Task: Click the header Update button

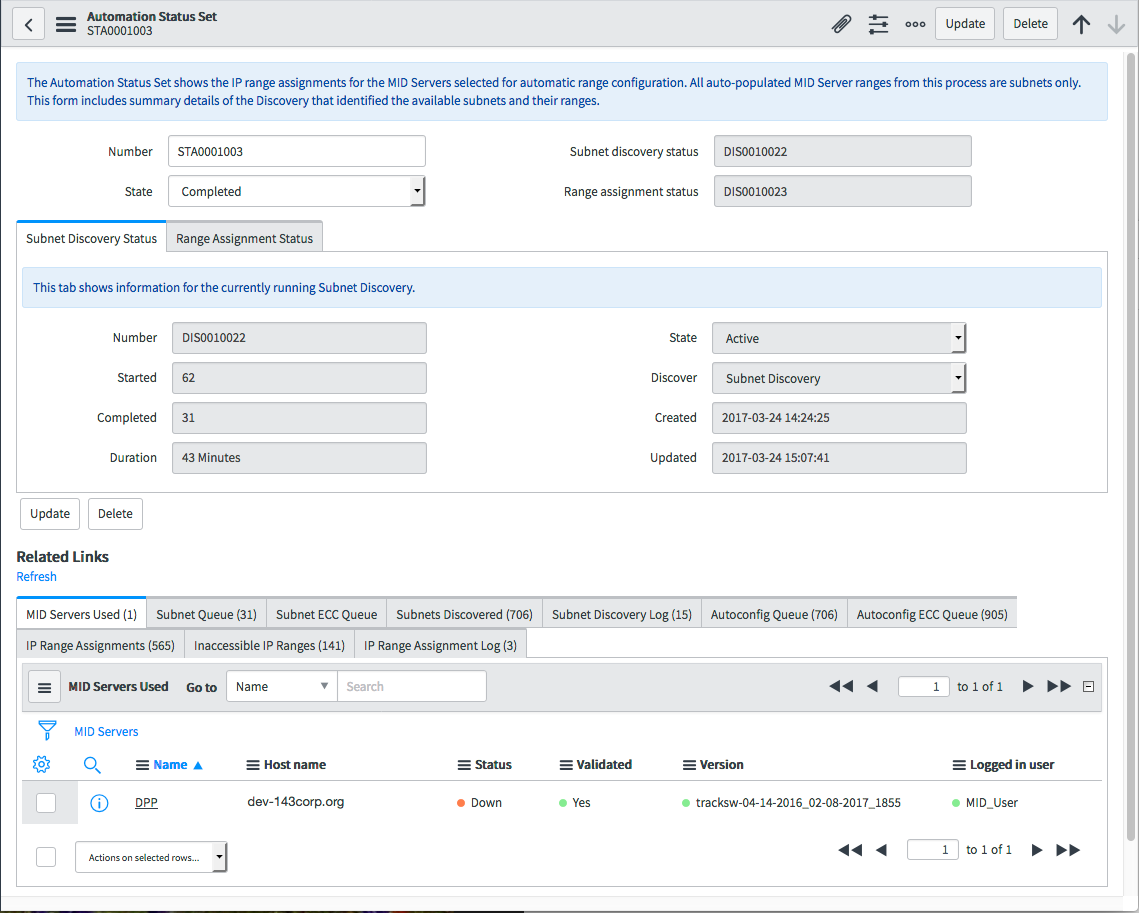Action: [965, 24]
